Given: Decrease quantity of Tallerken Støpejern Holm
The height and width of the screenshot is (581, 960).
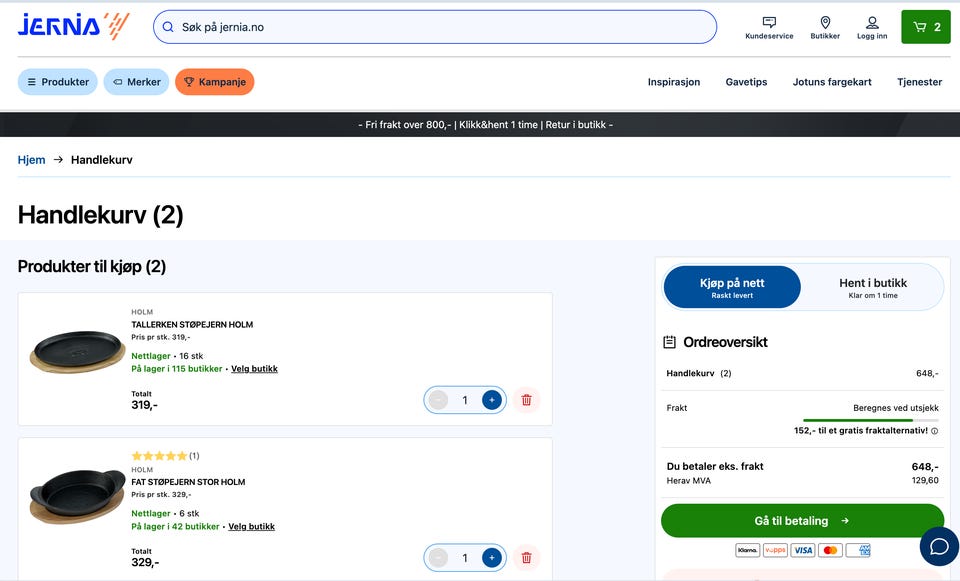Looking at the screenshot, I should point(438,400).
